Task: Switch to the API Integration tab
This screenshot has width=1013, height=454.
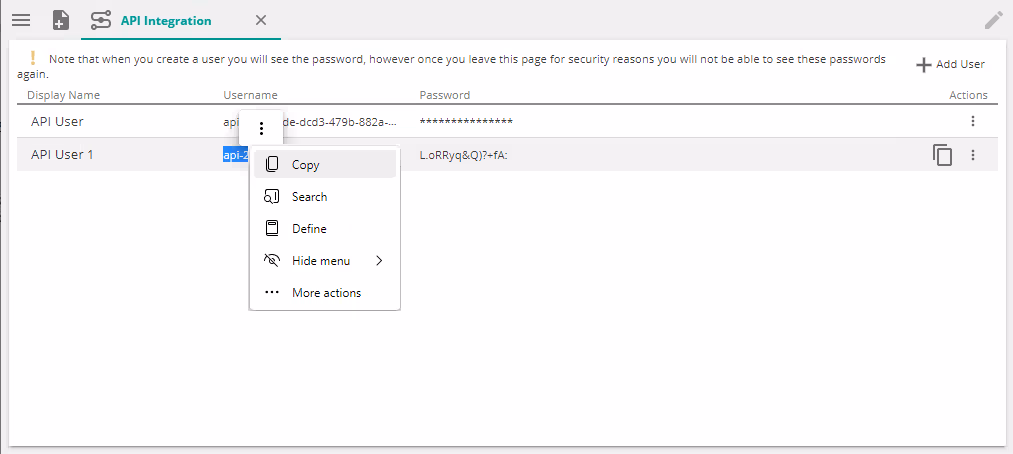Action: point(165,20)
